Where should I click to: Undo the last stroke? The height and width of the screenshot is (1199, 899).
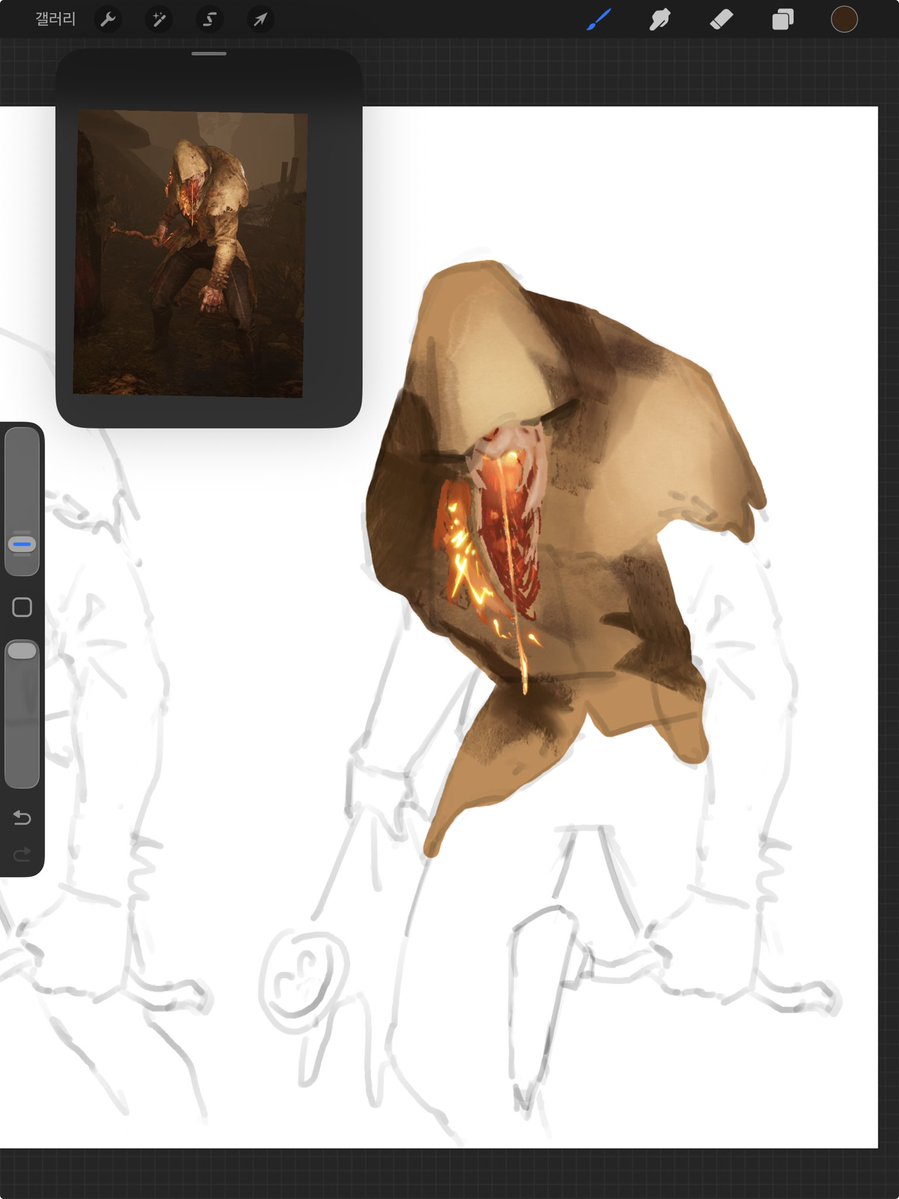(22, 818)
